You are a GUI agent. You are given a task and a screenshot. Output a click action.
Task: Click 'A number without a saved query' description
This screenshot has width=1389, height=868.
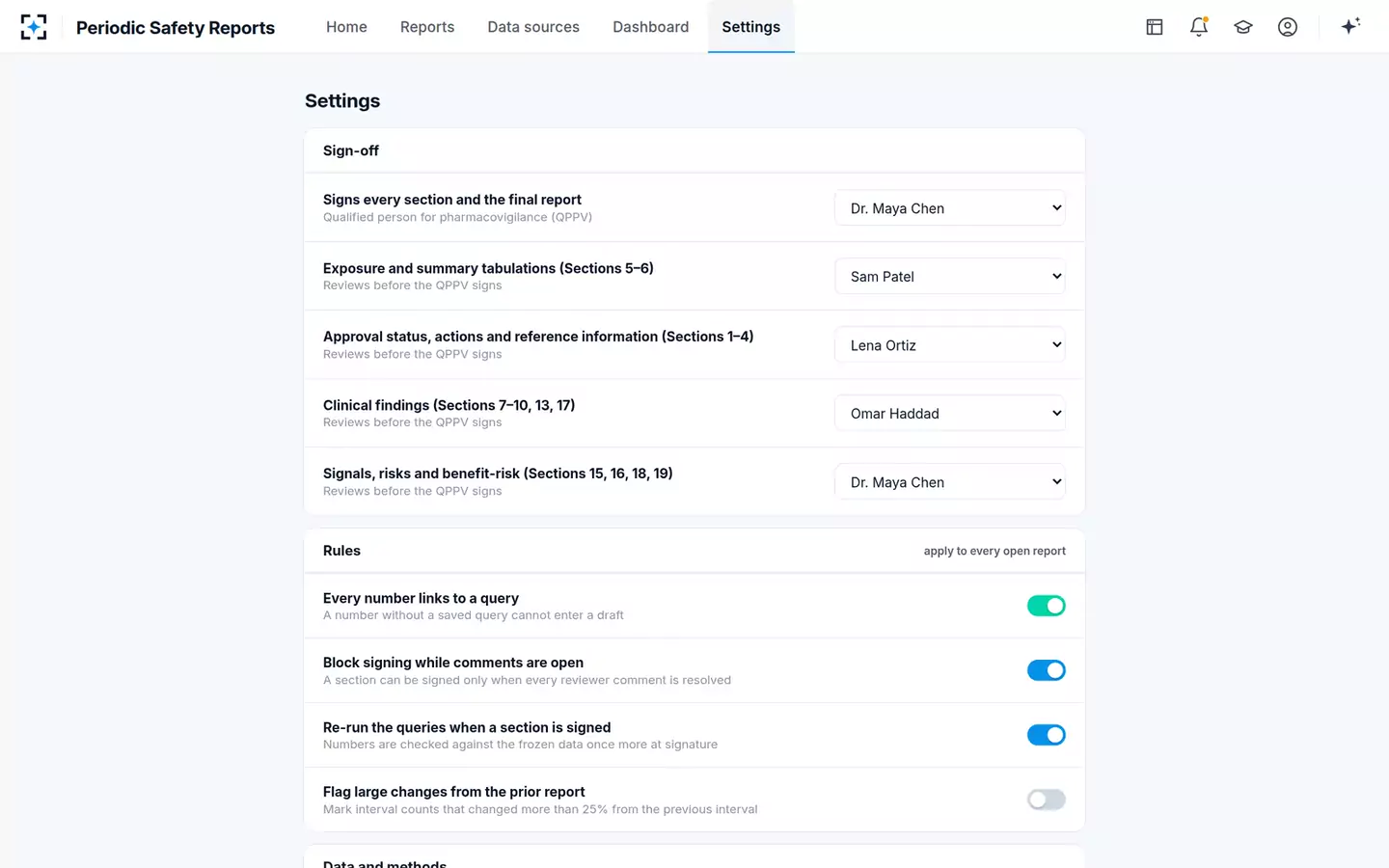pos(474,615)
